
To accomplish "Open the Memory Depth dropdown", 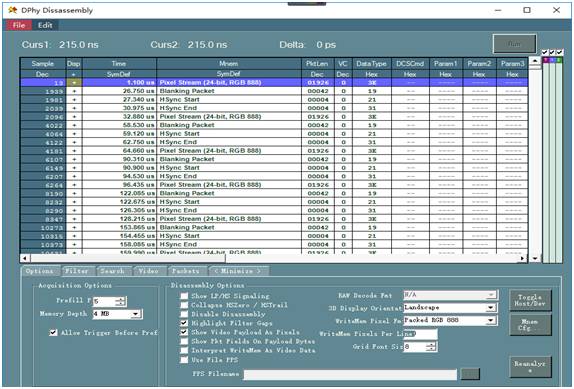I will [136, 314].
